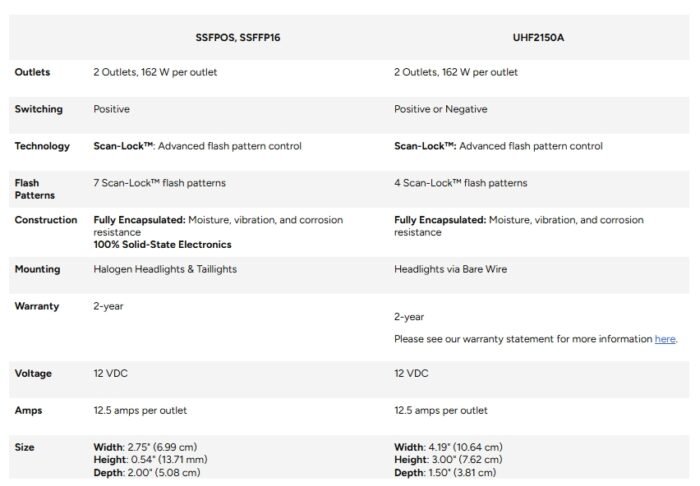This screenshot has height=486, width=700.
Task: Click '7 Scan-Lock™ flash patterns' text
Action: [160, 183]
